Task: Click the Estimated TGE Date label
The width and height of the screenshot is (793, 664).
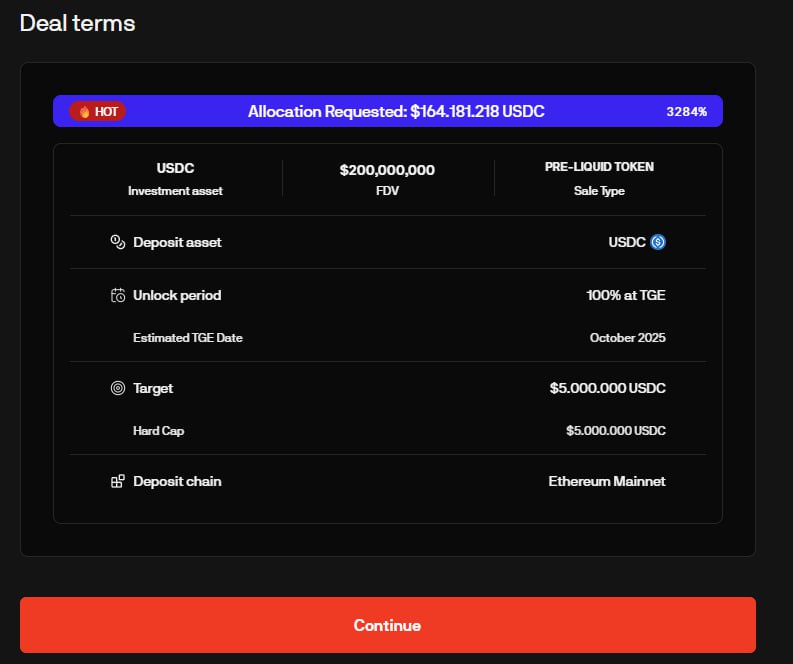Action: (188, 338)
